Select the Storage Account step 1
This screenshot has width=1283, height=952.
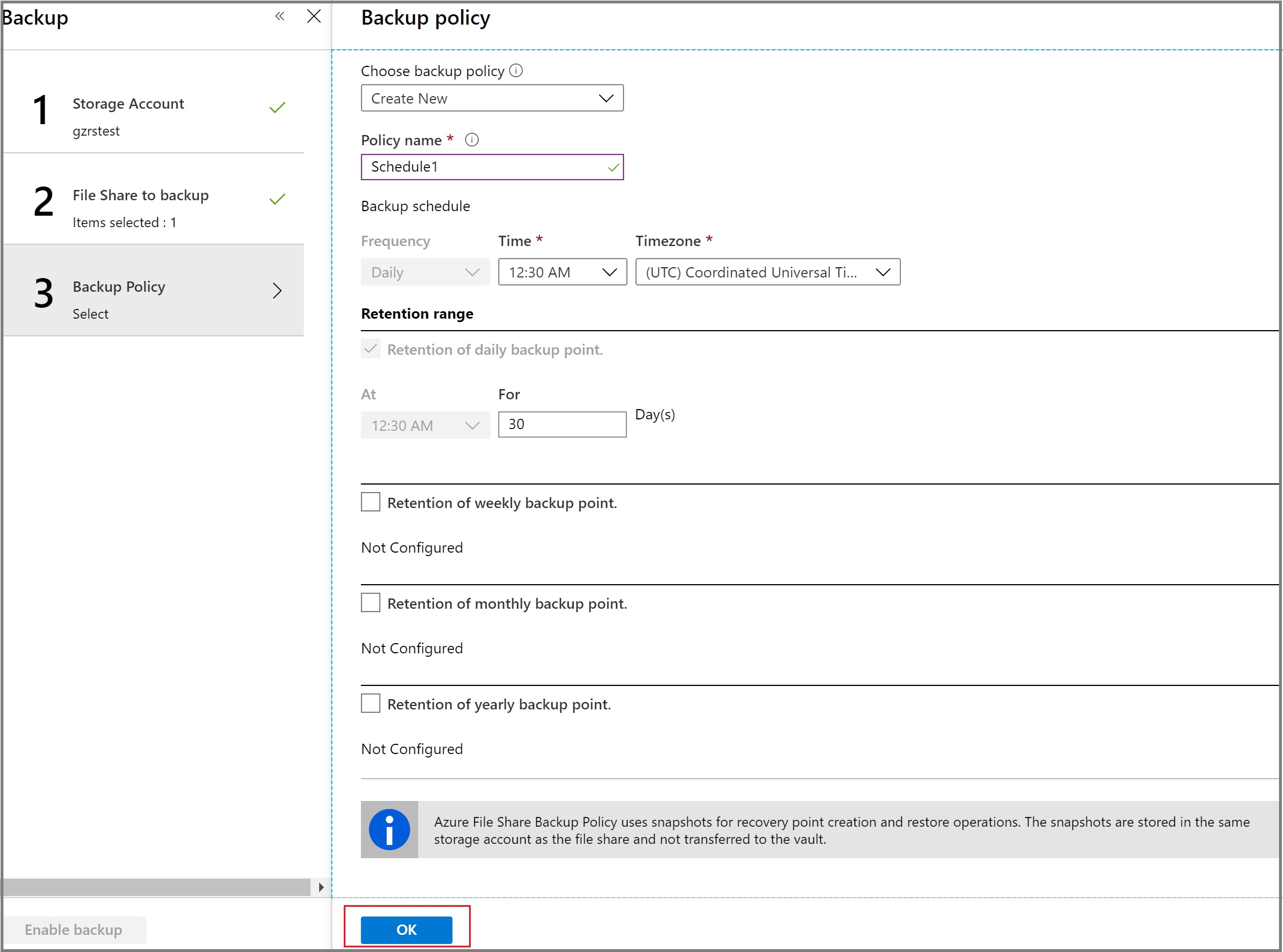click(153, 109)
